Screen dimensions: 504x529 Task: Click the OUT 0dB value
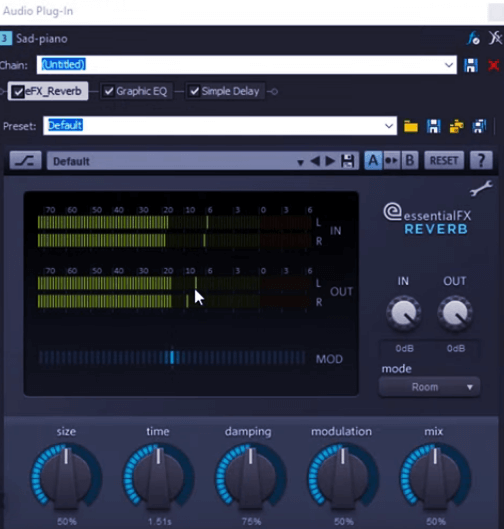coord(456,348)
